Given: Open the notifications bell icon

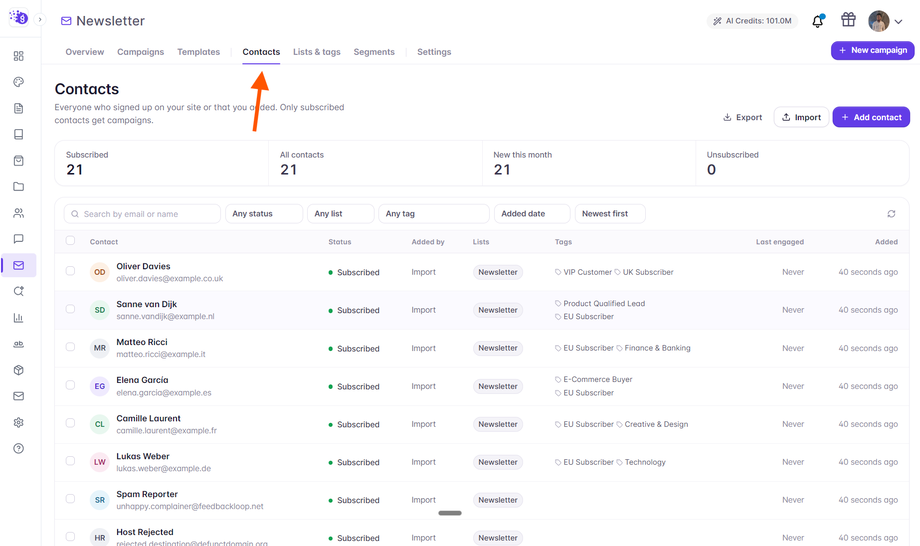Looking at the screenshot, I should pos(817,21).
